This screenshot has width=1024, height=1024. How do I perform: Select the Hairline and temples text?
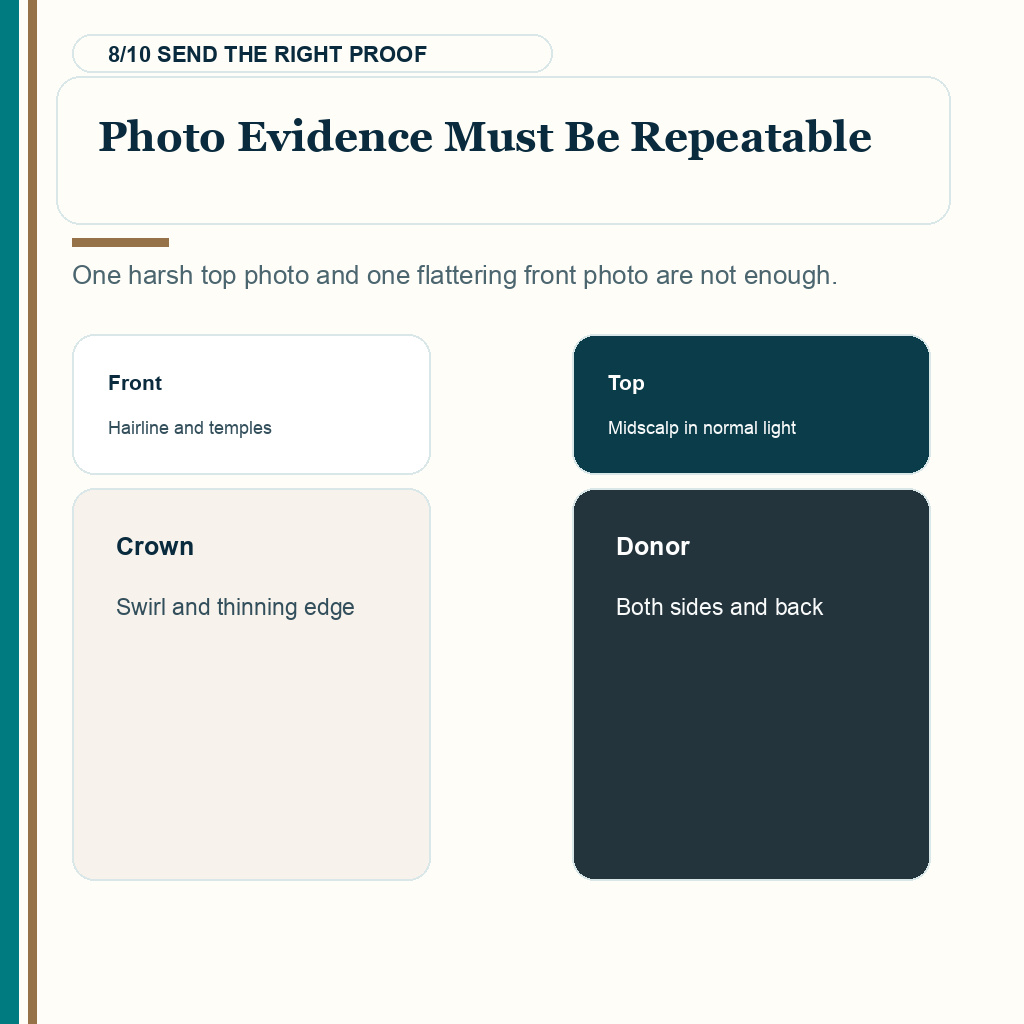[x=189, y=428]
